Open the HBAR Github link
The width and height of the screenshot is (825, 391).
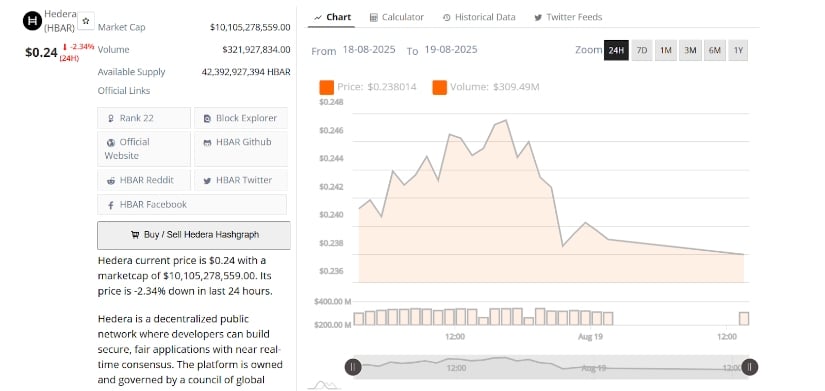click(x=241, y=148)
